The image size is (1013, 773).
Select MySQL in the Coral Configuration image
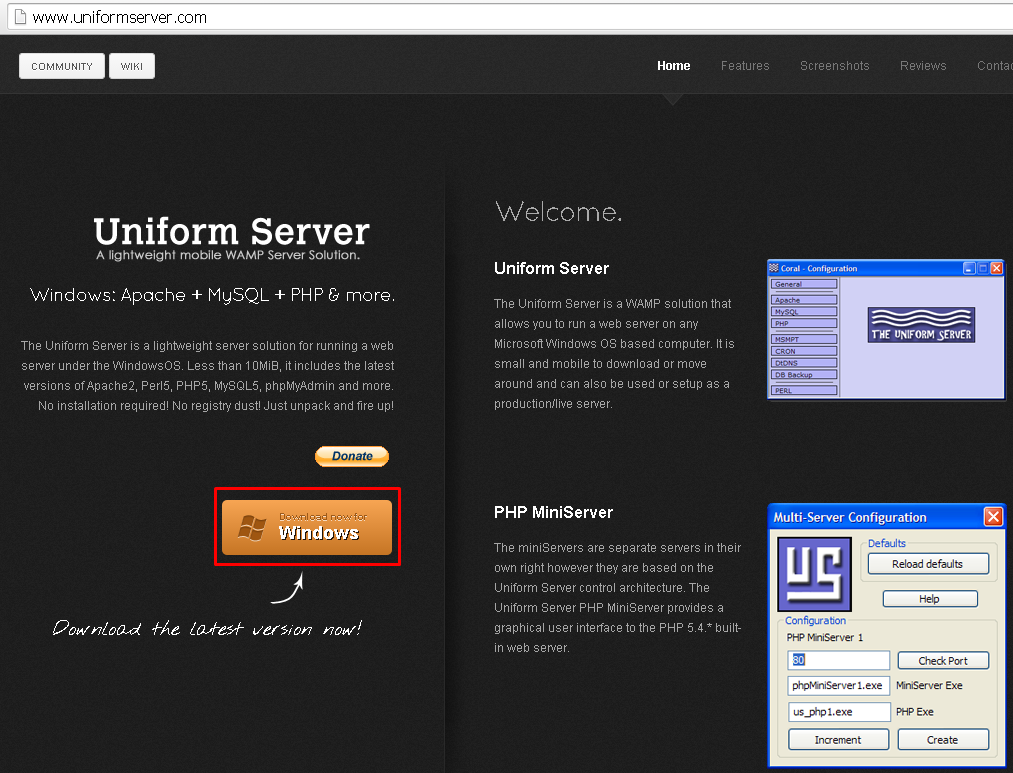click(804, 312)
